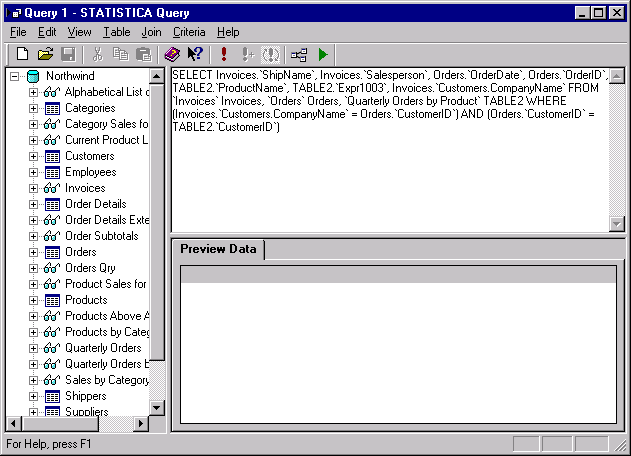
Task: Select the Shippers table item
Action: [85, 396]
